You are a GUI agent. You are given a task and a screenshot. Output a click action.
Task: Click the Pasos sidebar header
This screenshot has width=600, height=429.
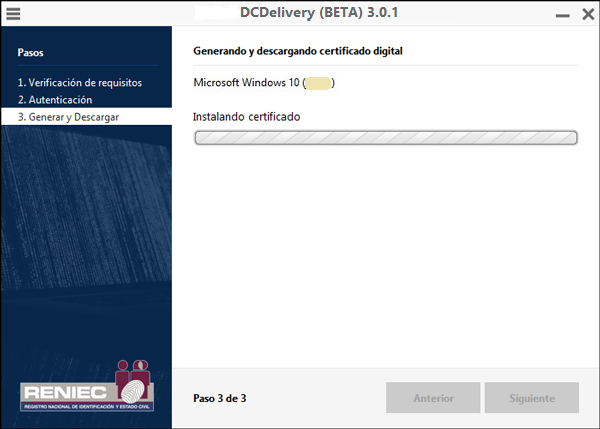coord(31,52)
